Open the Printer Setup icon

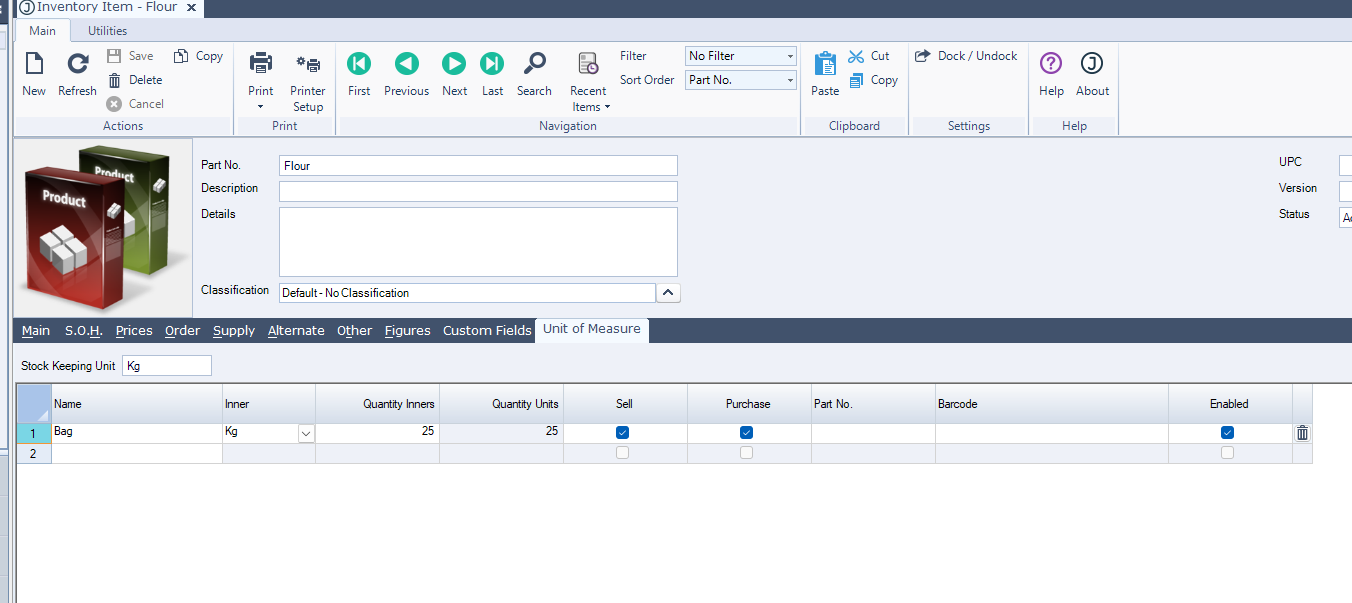coord(308,65)
